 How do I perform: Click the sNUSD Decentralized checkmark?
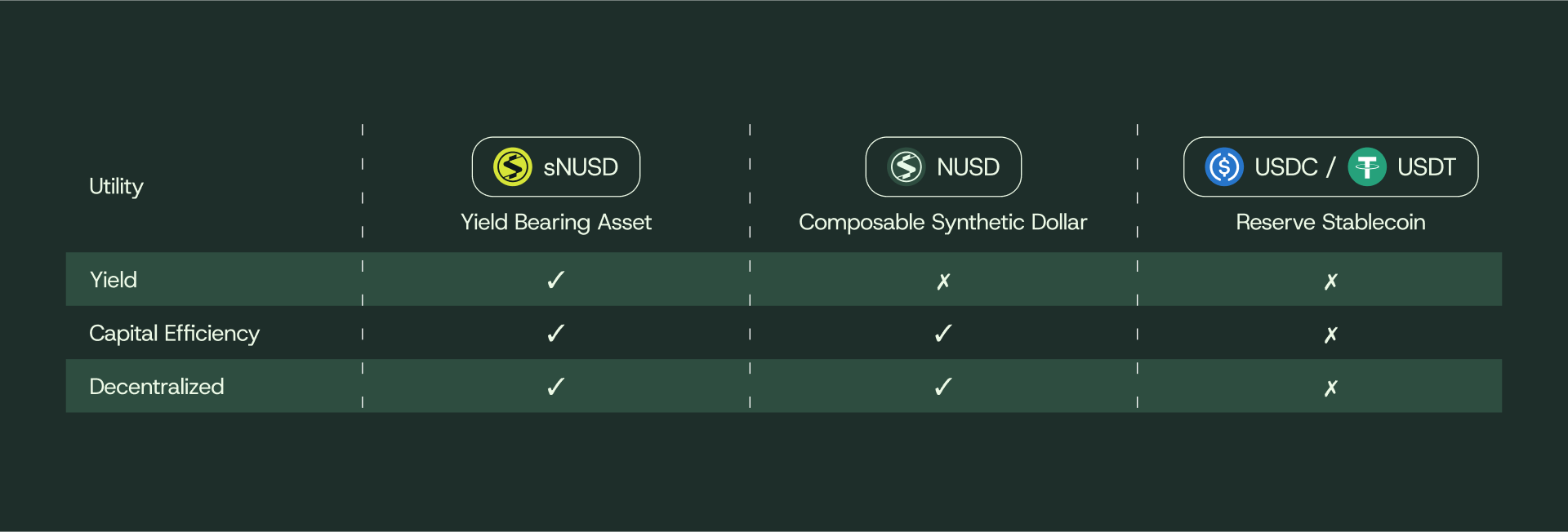(555, 386)
